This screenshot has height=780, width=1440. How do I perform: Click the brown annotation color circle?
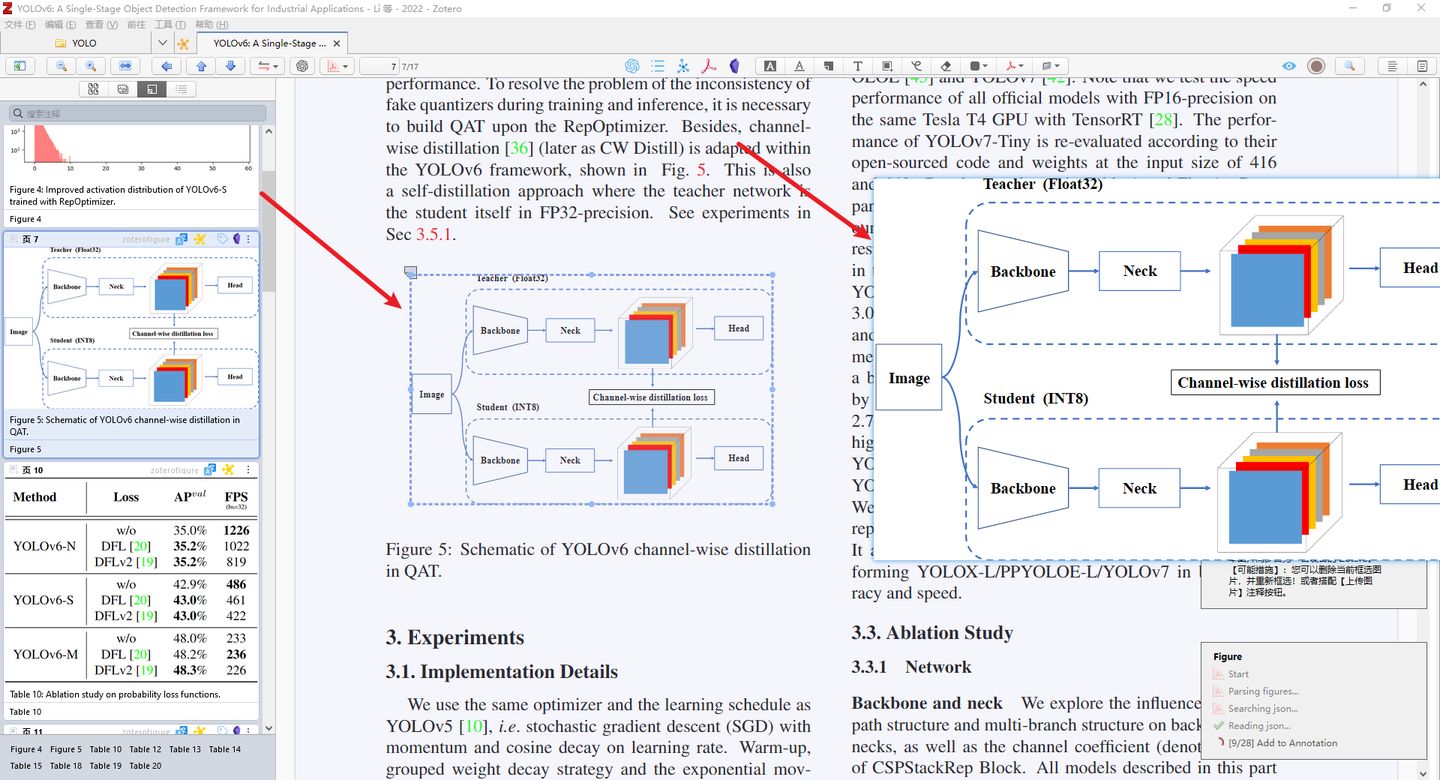click(x=1316, y=65)
